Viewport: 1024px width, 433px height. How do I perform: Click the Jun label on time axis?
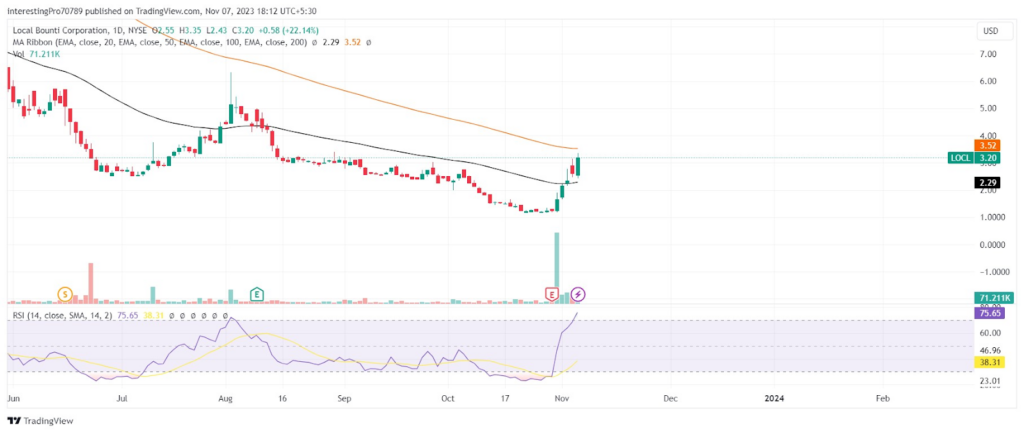point(14,398)
